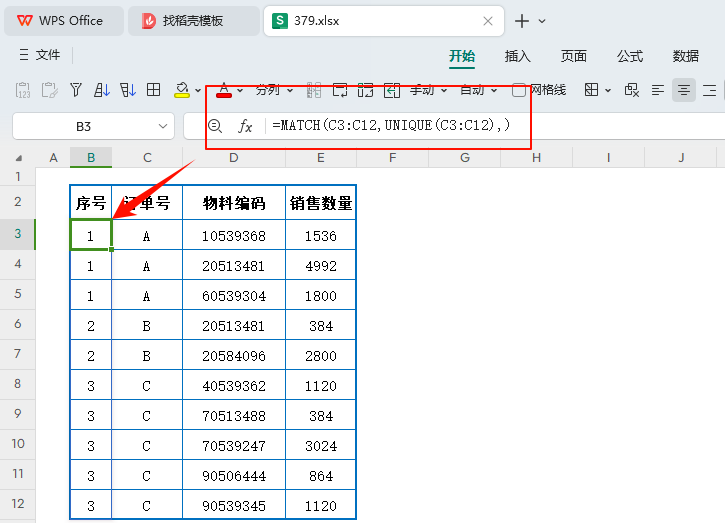The image size is (725, 523).
Task: Open the font color dropdown arrow
Action: point(240,90)
